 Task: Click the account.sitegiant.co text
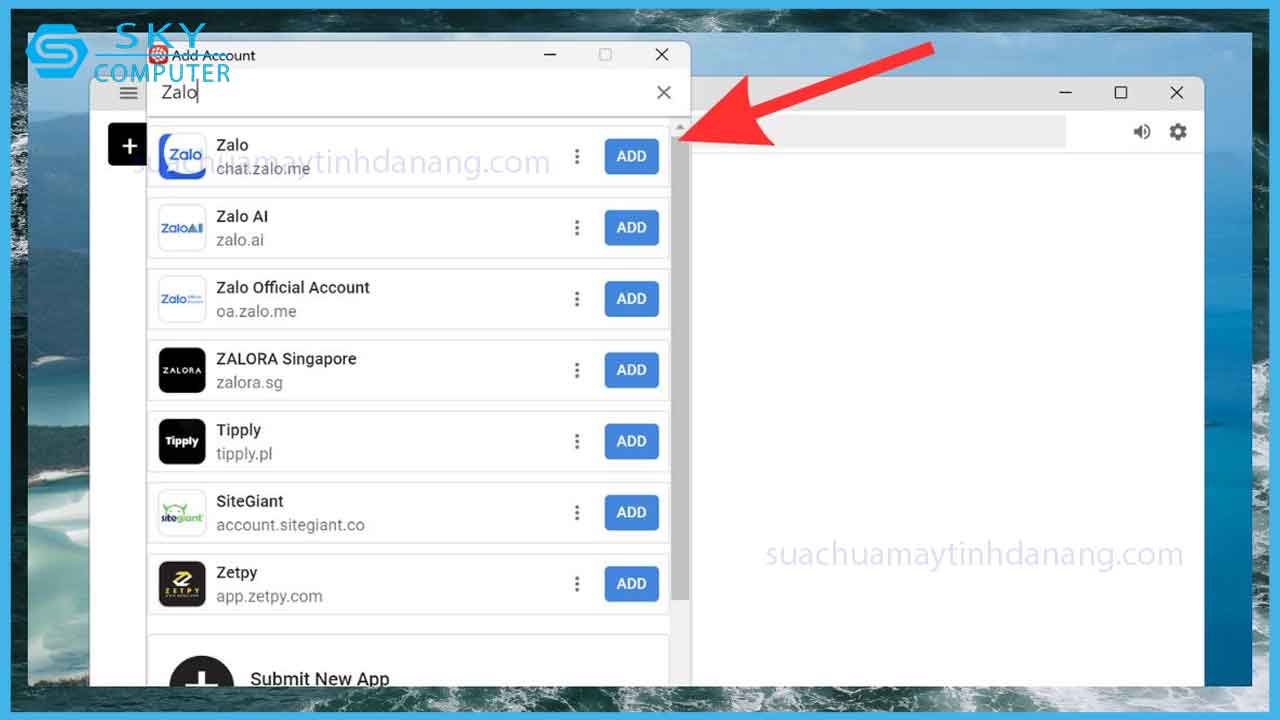pos(290,525)
